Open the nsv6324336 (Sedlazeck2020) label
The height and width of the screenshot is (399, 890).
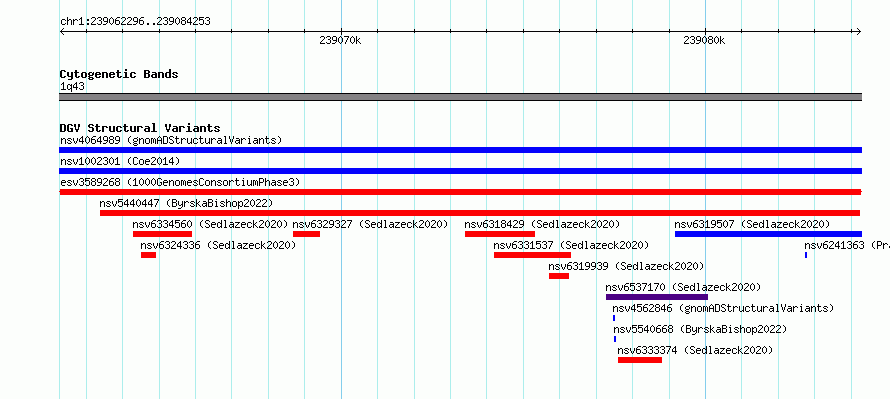219,245
